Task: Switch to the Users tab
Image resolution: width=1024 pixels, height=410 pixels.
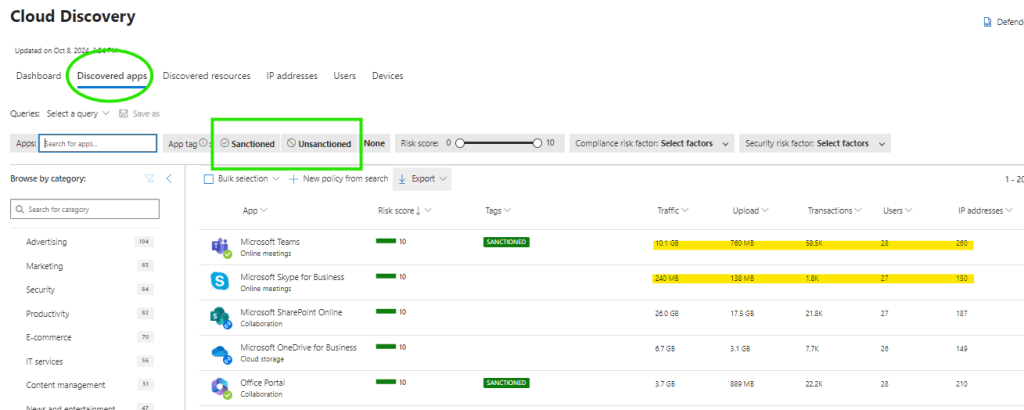Action: click(x=345, y=76)
